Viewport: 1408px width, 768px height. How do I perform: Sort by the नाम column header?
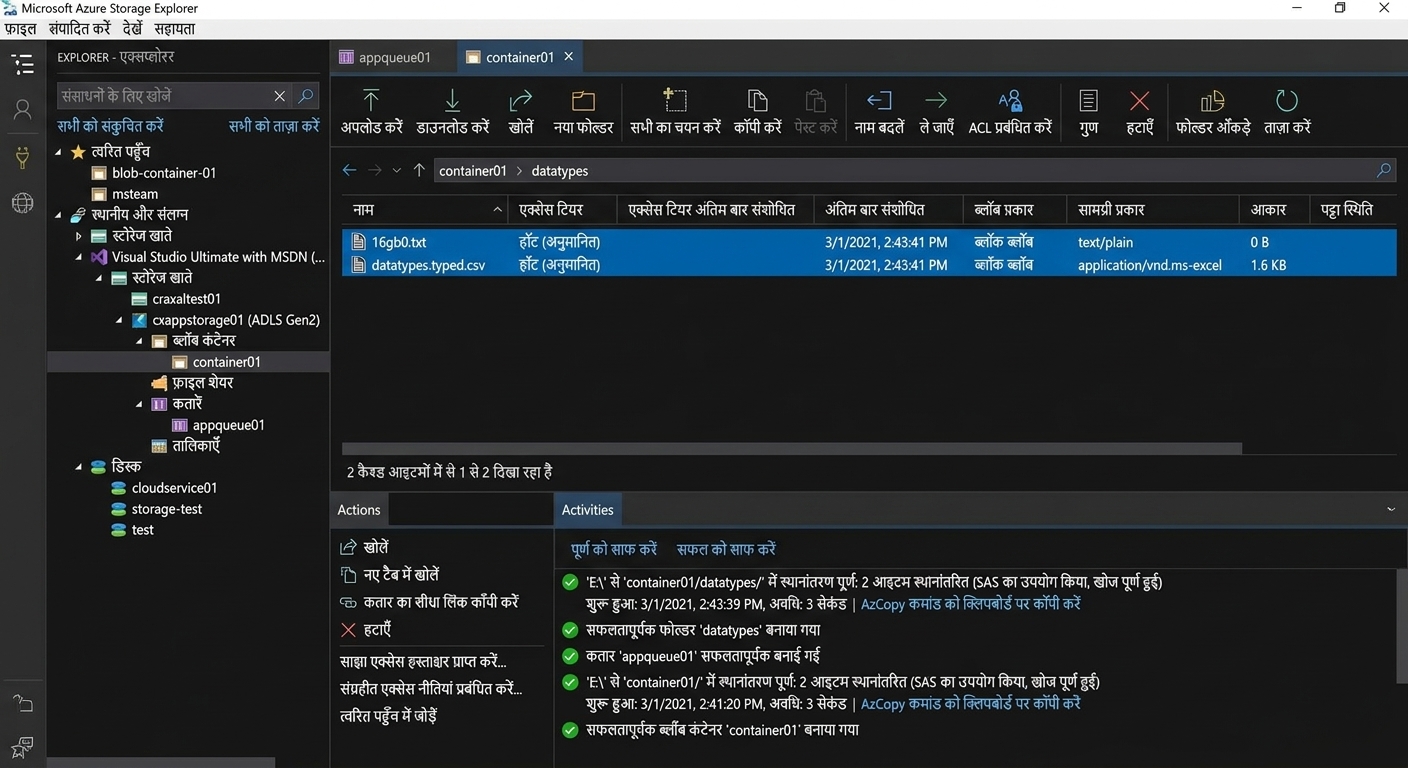(x=425, y=209)
